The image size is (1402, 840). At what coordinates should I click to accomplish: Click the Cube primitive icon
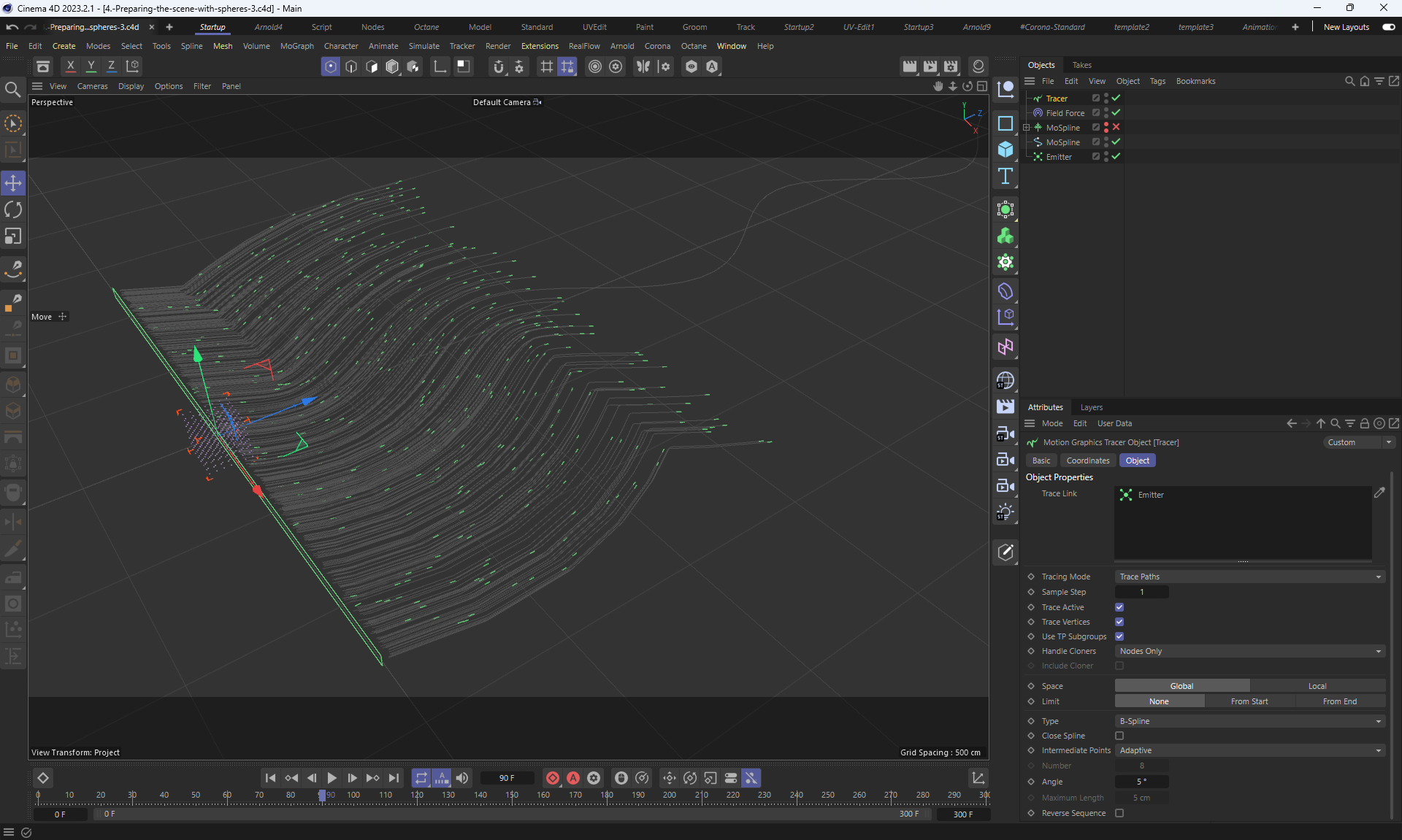(1005, 150)
